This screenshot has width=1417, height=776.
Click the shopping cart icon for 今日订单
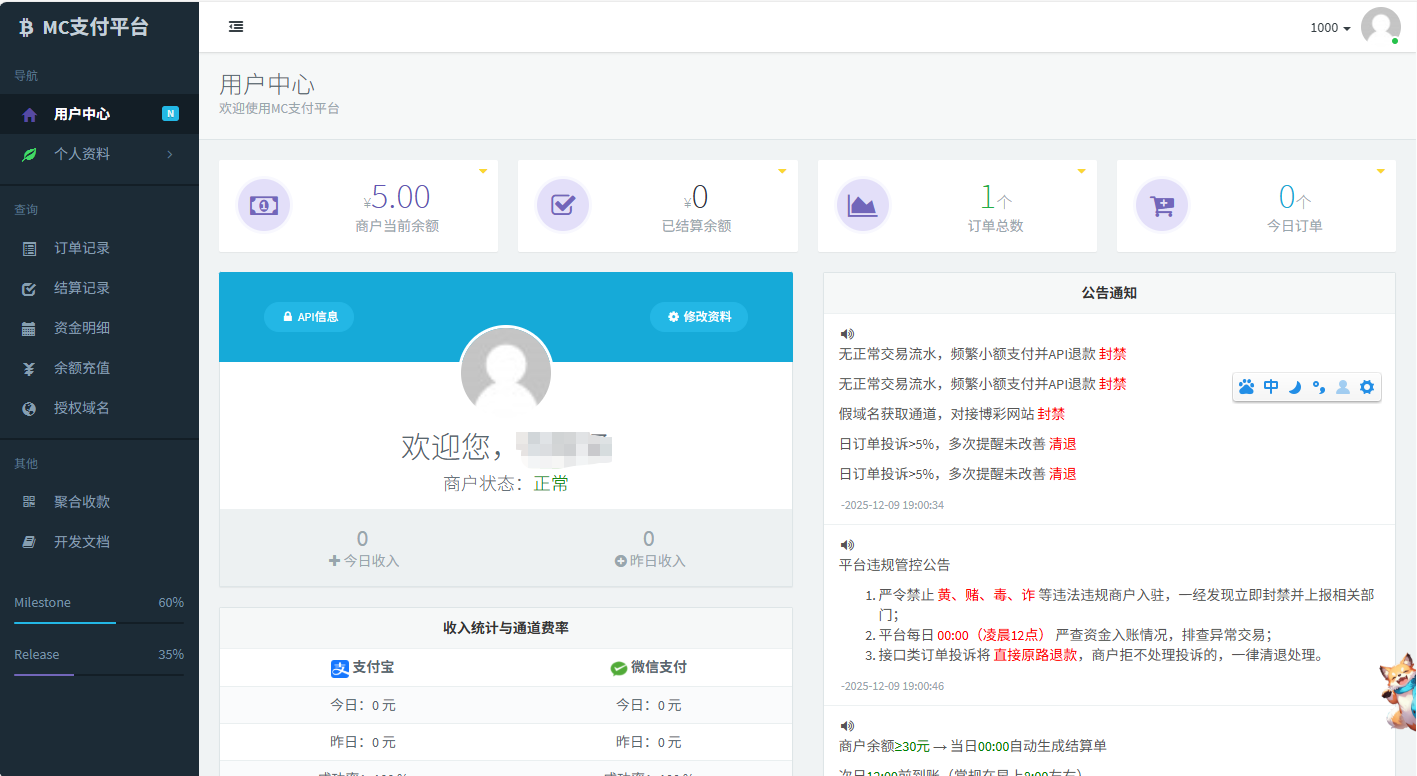[x=1162, y=205]
